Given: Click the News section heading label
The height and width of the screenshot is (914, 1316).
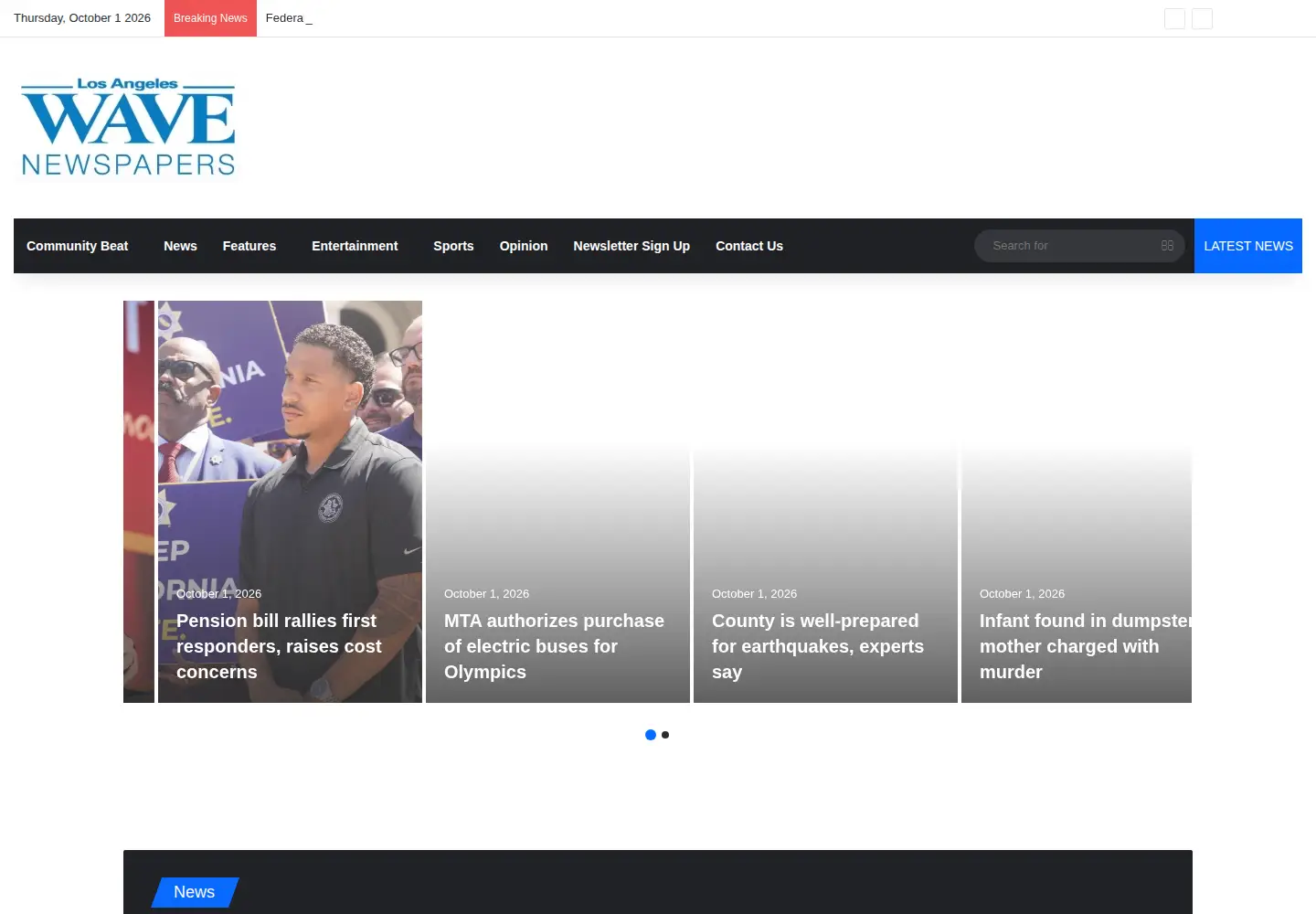Looking at the screenshot, I should pos(195,892).
